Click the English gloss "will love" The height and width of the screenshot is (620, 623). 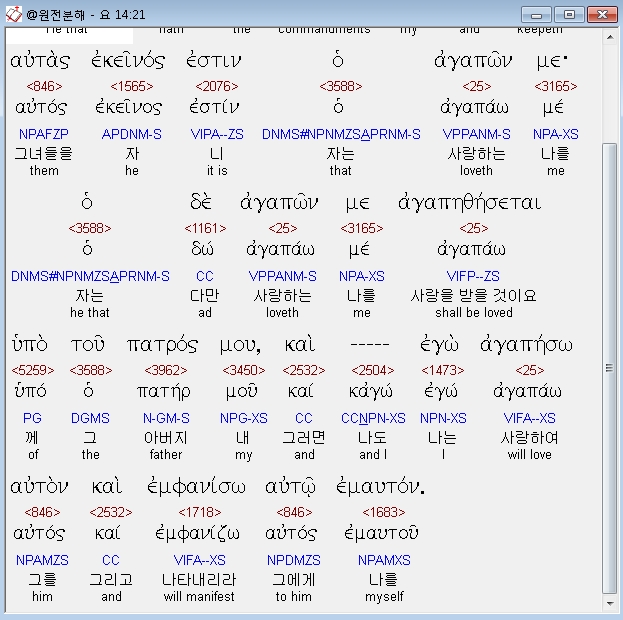point(529,455)
